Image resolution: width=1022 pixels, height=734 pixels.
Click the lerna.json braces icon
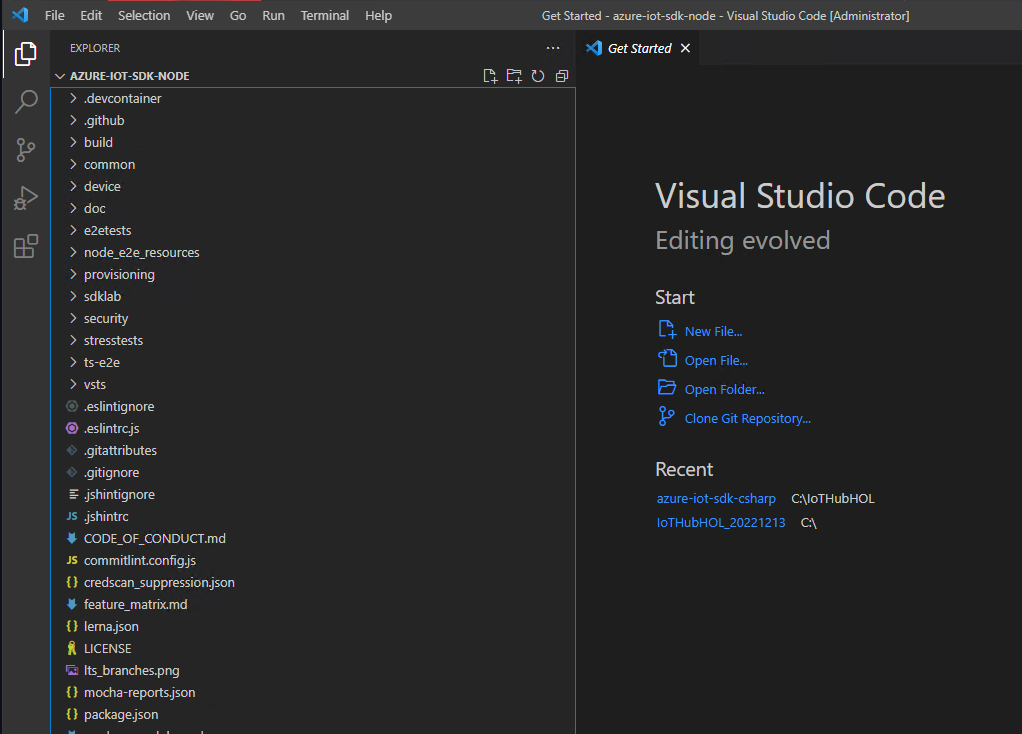tap(72, 626)
